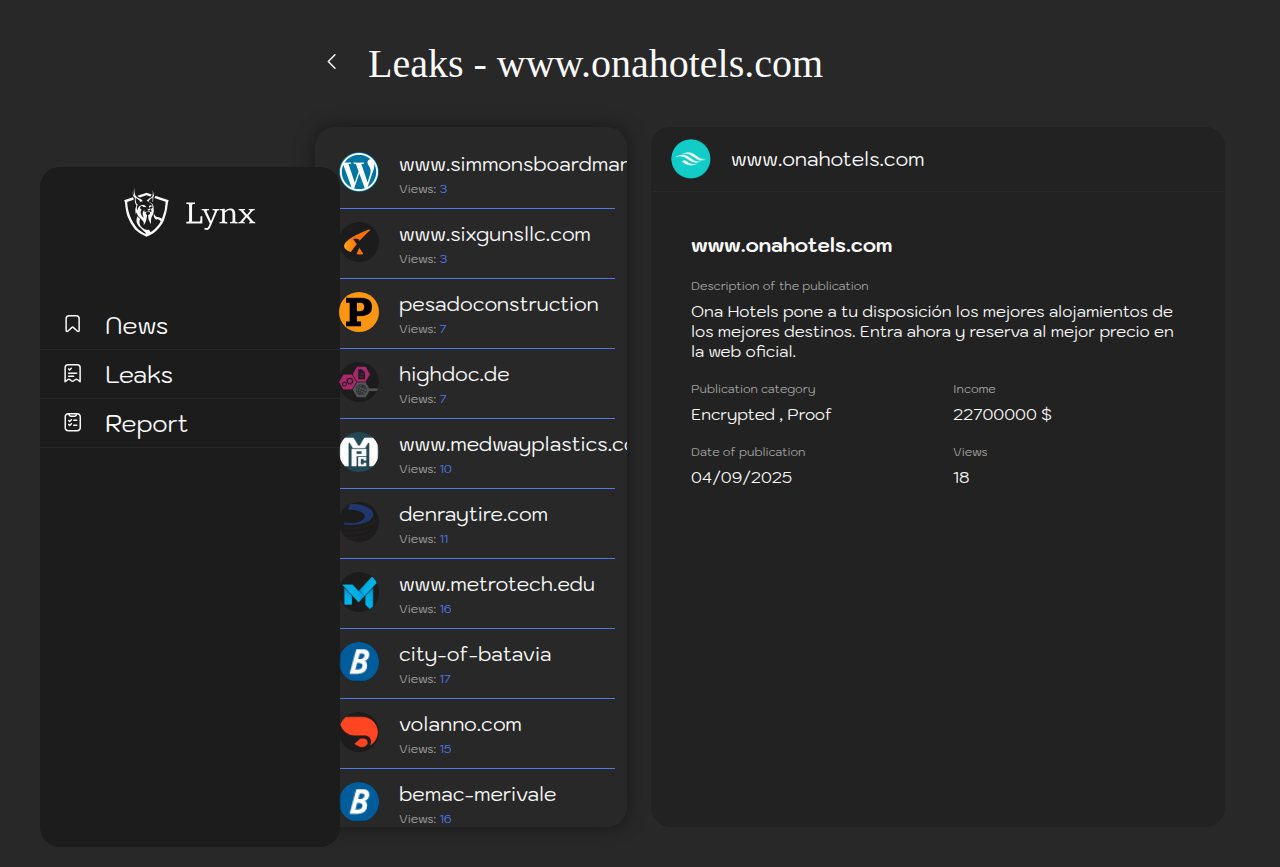Go back using the left chevron arrow
This screenshot has width=1280, height=867.
[332, 62]
